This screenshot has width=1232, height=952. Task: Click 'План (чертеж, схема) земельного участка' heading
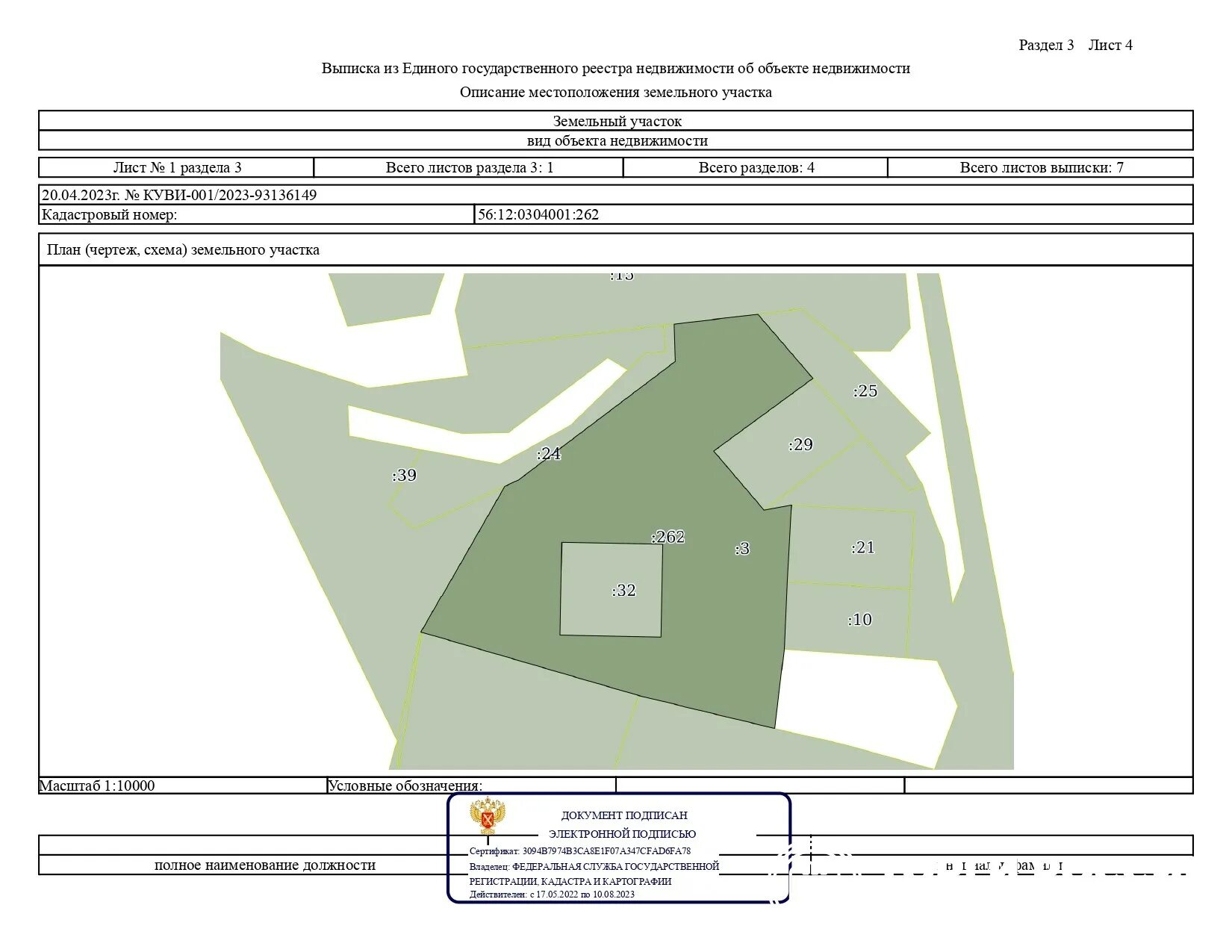tap(183, 250)
